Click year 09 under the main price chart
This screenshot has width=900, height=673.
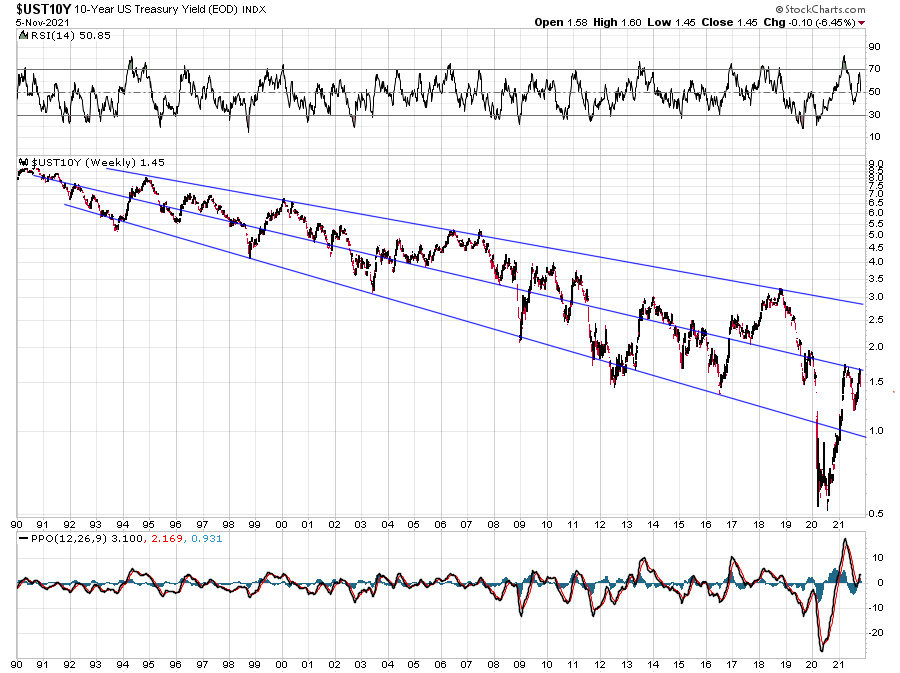pyautogui.click(x=519, y=524)
